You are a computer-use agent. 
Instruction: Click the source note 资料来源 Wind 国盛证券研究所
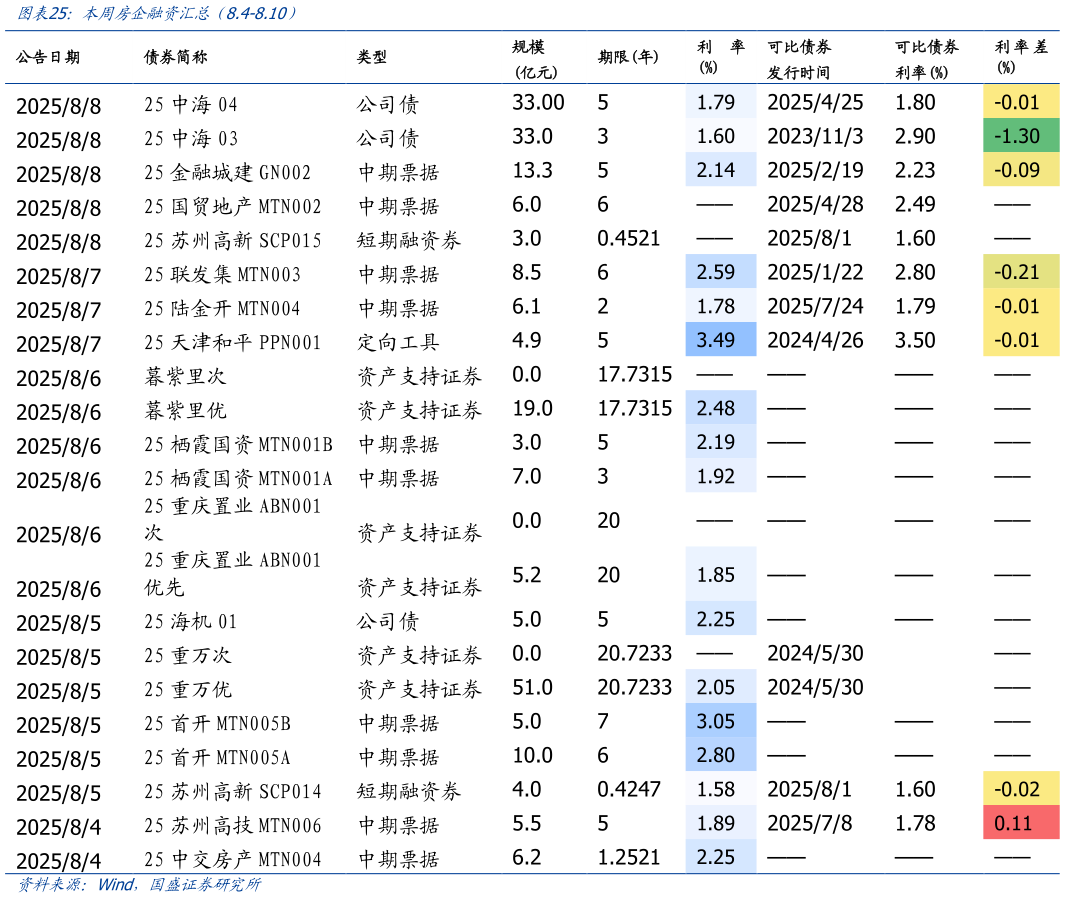tap(139, 884)
